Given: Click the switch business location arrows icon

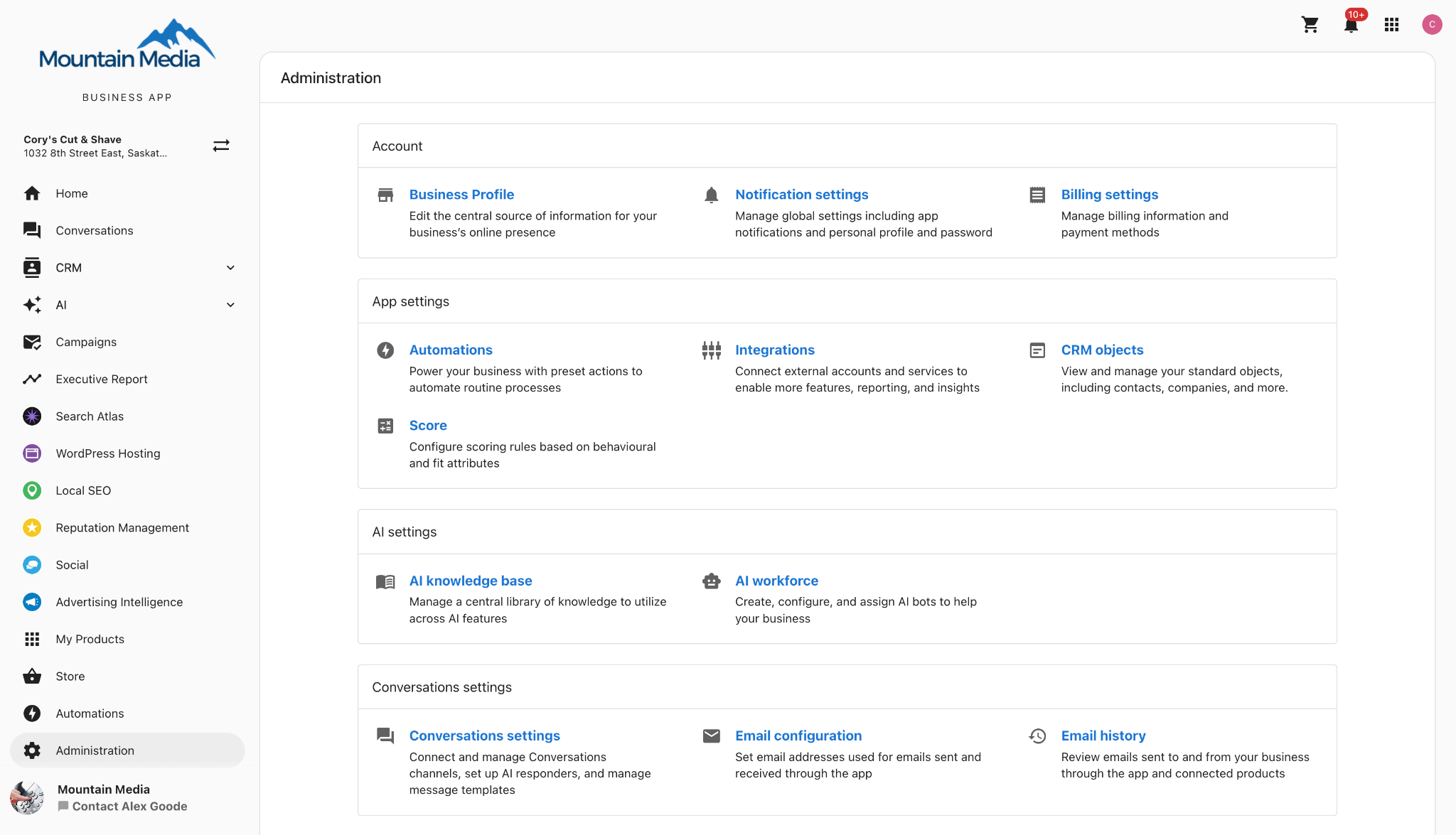Looking at the screenshot, I should click(221, 146).
